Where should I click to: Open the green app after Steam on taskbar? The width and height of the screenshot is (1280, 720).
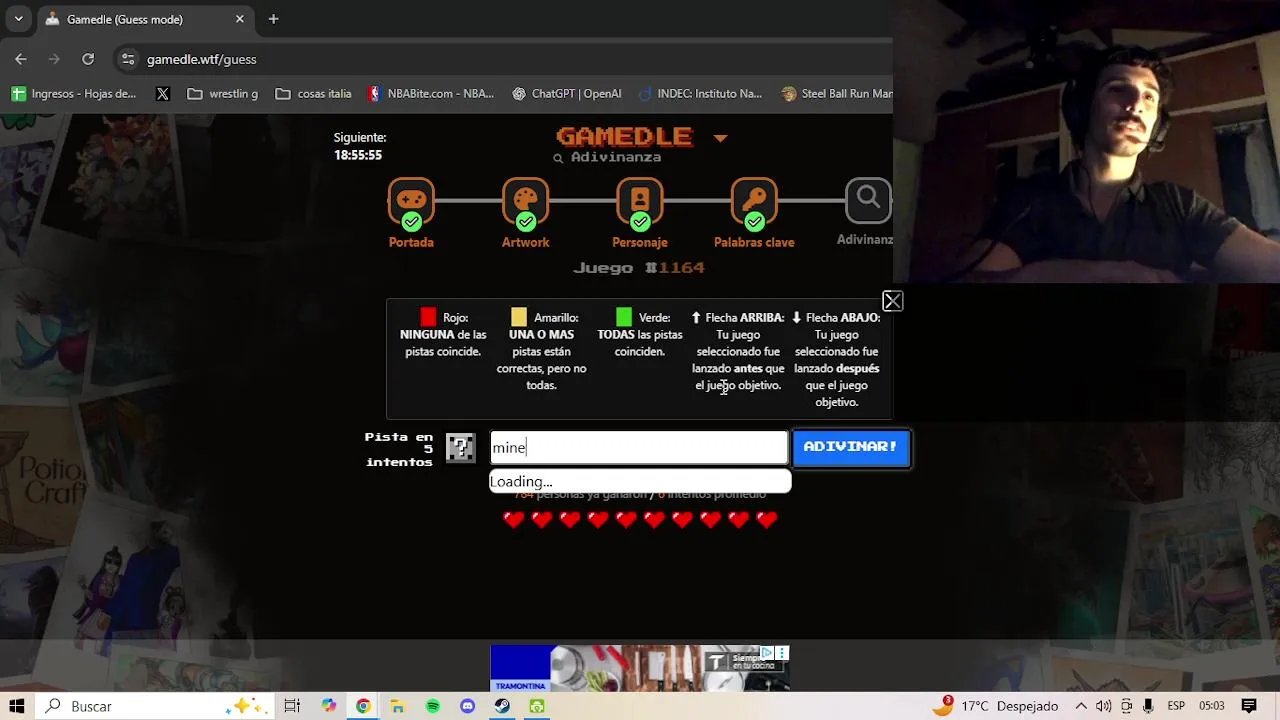tap(537, 706)
